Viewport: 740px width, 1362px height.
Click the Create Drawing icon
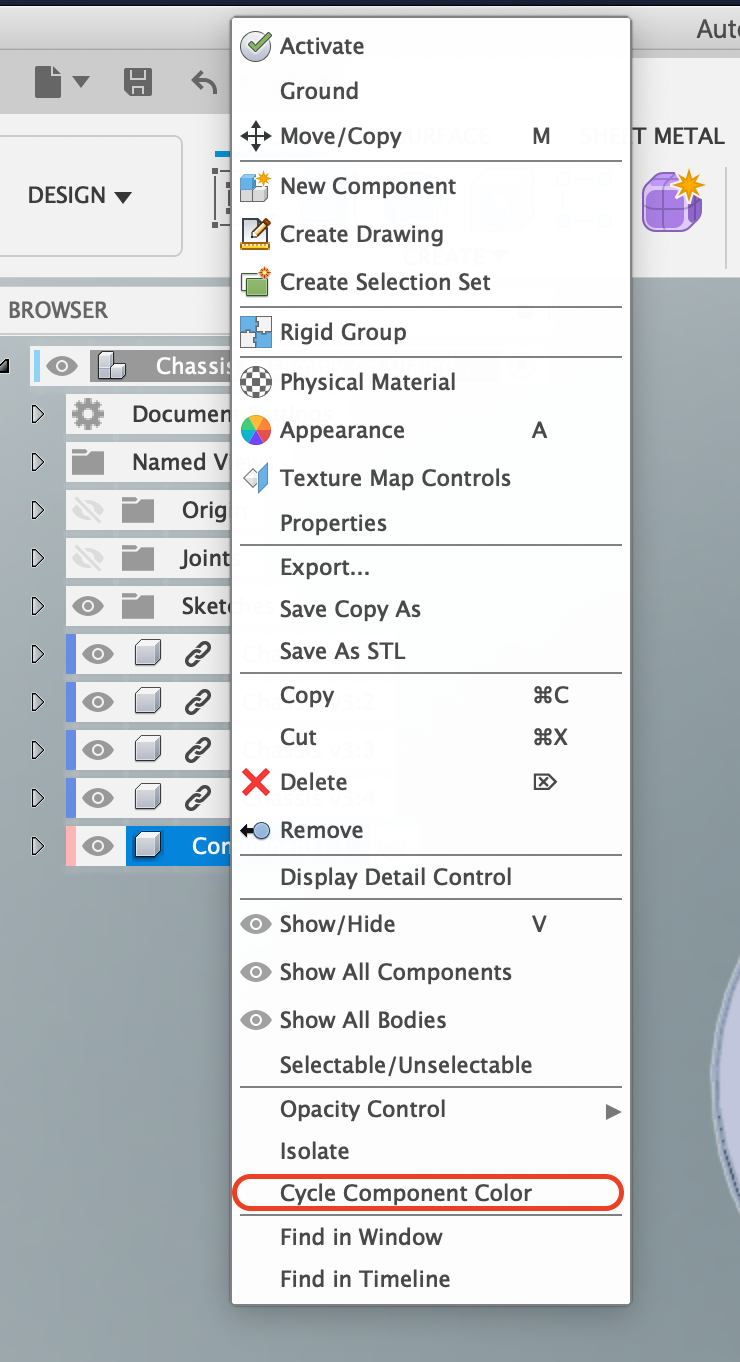coord(257,234)
